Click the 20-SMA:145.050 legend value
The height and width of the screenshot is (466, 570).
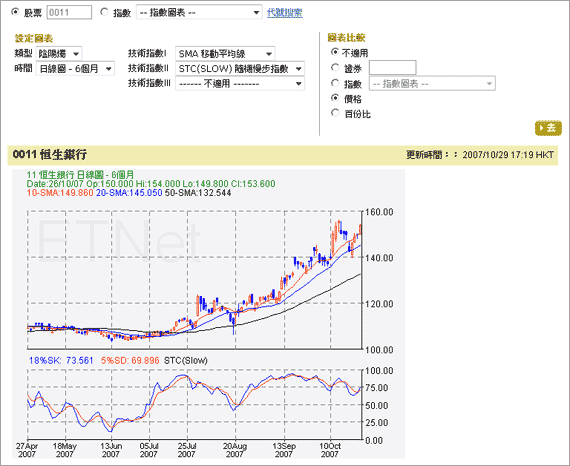pyautogui.click(x=129, y=193)
